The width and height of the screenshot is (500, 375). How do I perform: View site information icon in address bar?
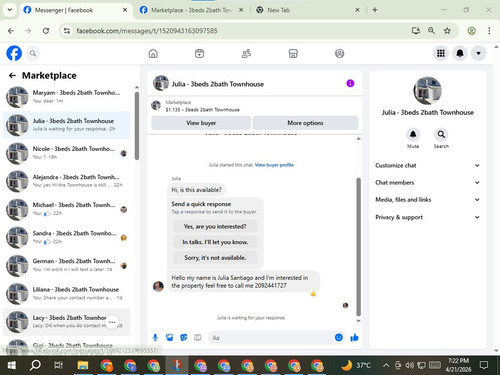click(x=67, y=31)
